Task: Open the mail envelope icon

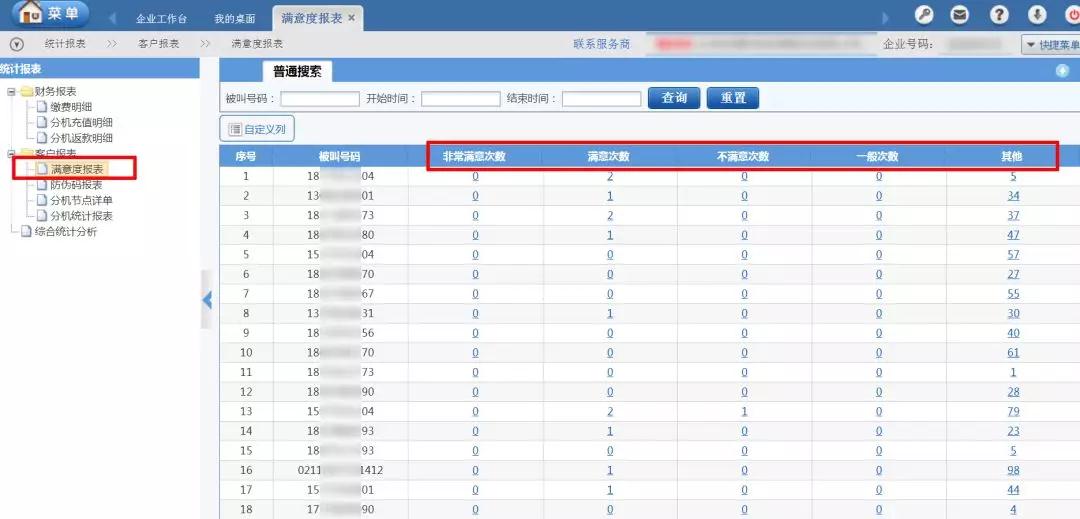Action: point(960,15)
